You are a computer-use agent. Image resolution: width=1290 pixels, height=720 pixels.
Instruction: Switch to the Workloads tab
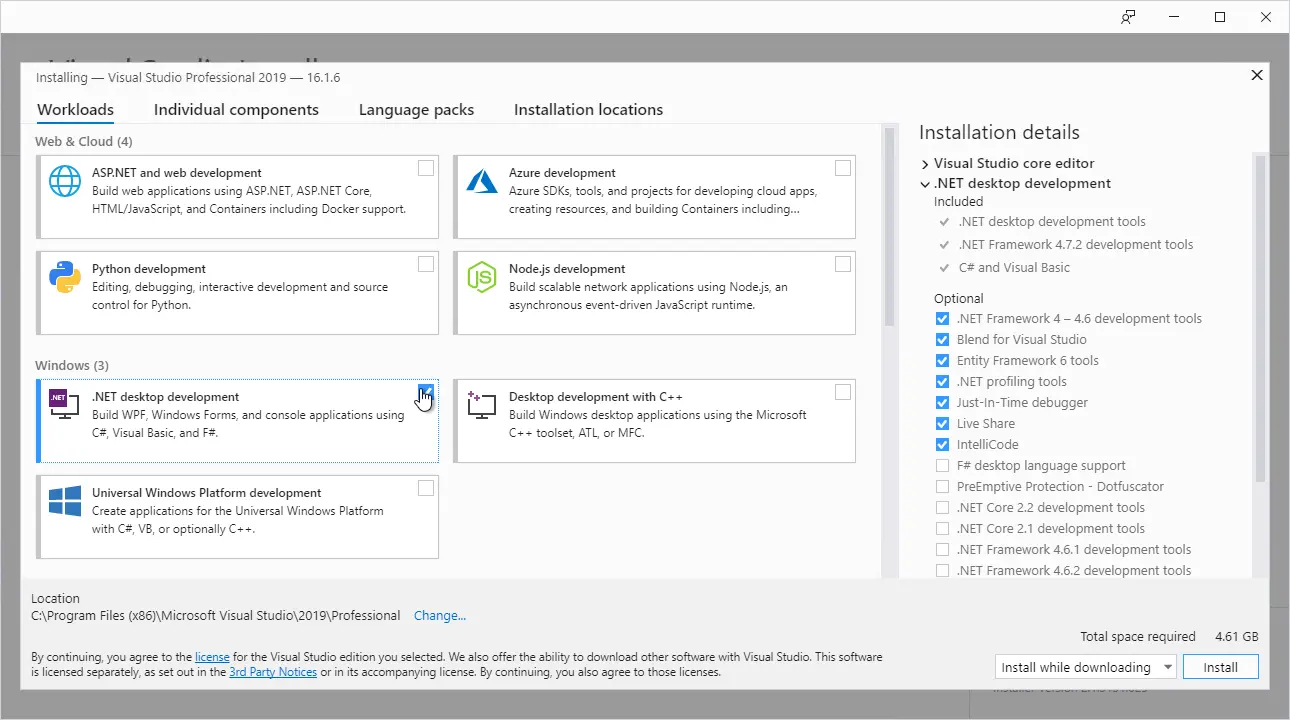pyautogui.click(x=75, y=110)
